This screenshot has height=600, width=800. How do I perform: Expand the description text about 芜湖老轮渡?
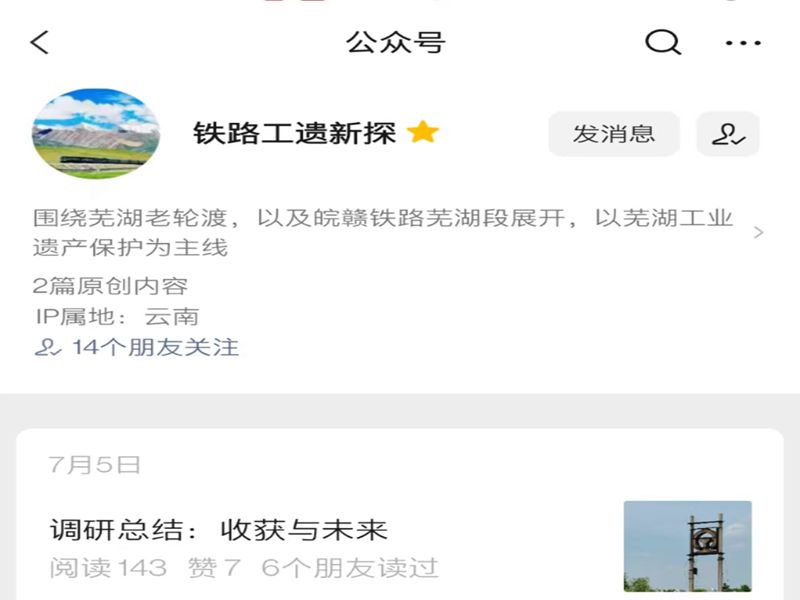[383, 233]
